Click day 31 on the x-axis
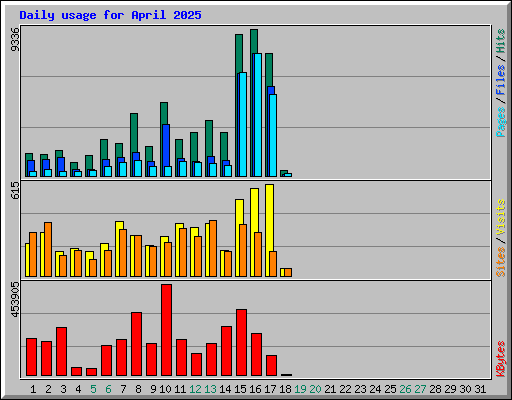 pos(480,389)
